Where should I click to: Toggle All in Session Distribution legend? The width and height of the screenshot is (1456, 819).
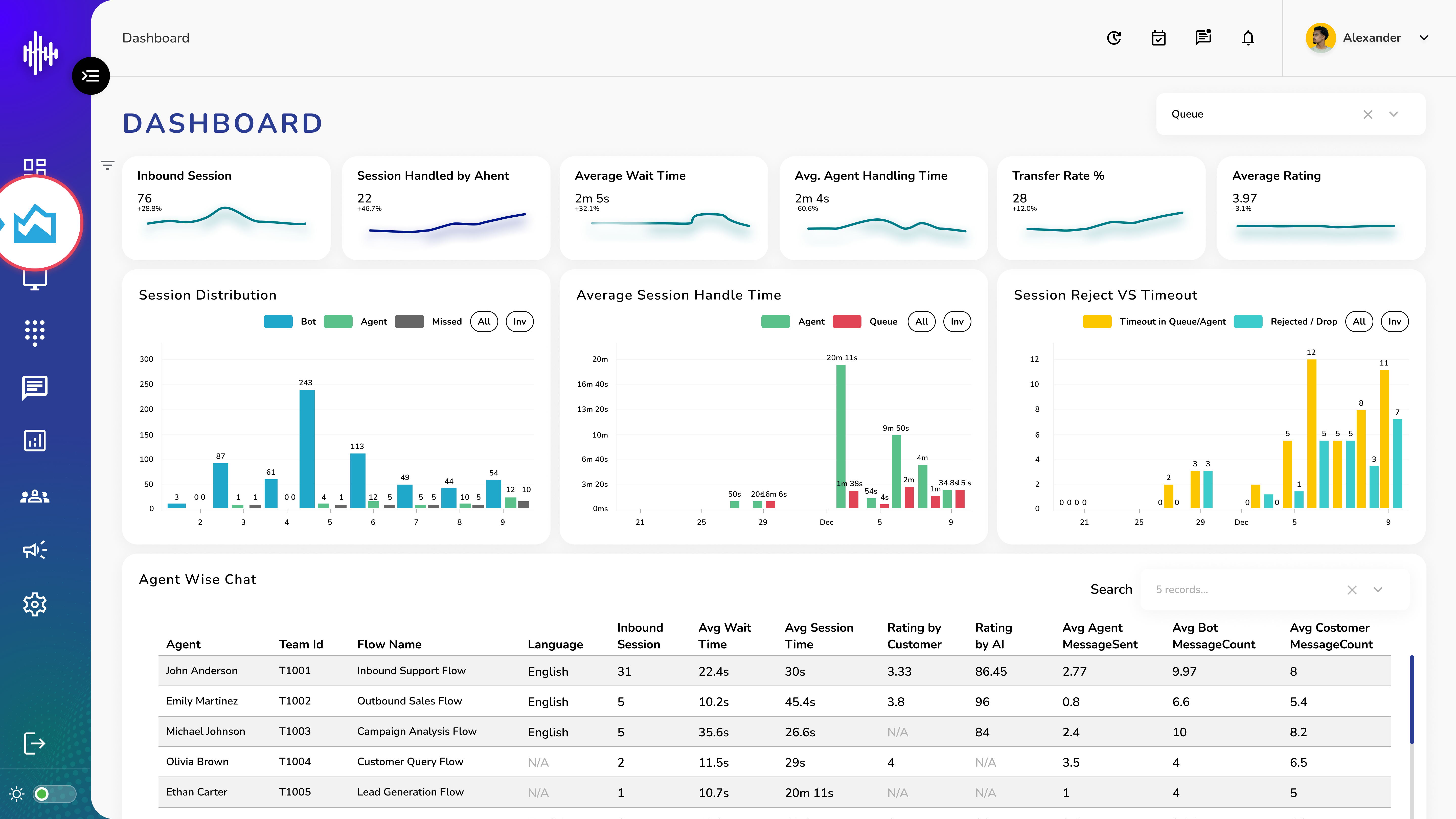click(x=484, y=322)
